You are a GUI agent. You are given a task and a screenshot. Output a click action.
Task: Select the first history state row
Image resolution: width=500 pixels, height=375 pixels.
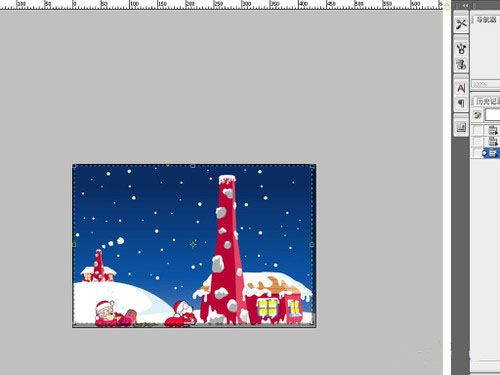pos(493,130)
